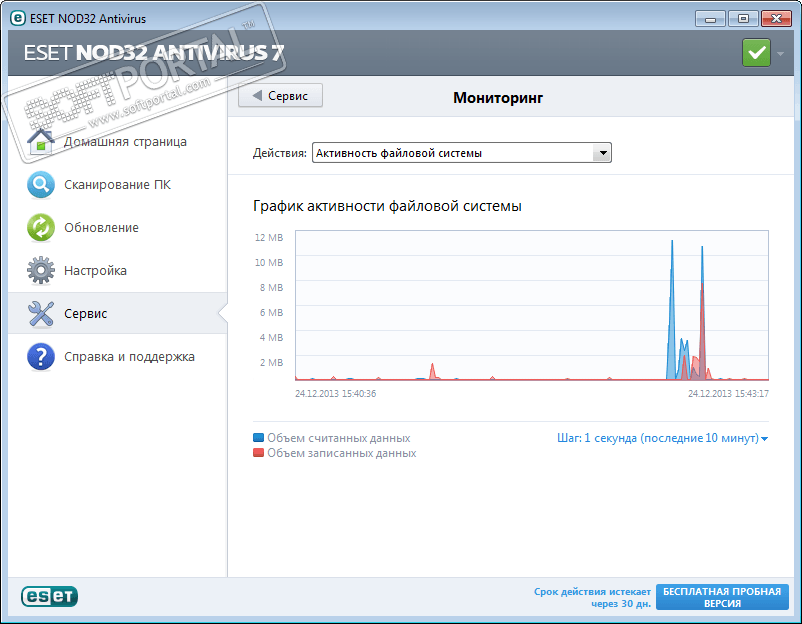Click the blue Объем считанных данных swatch

258,438
